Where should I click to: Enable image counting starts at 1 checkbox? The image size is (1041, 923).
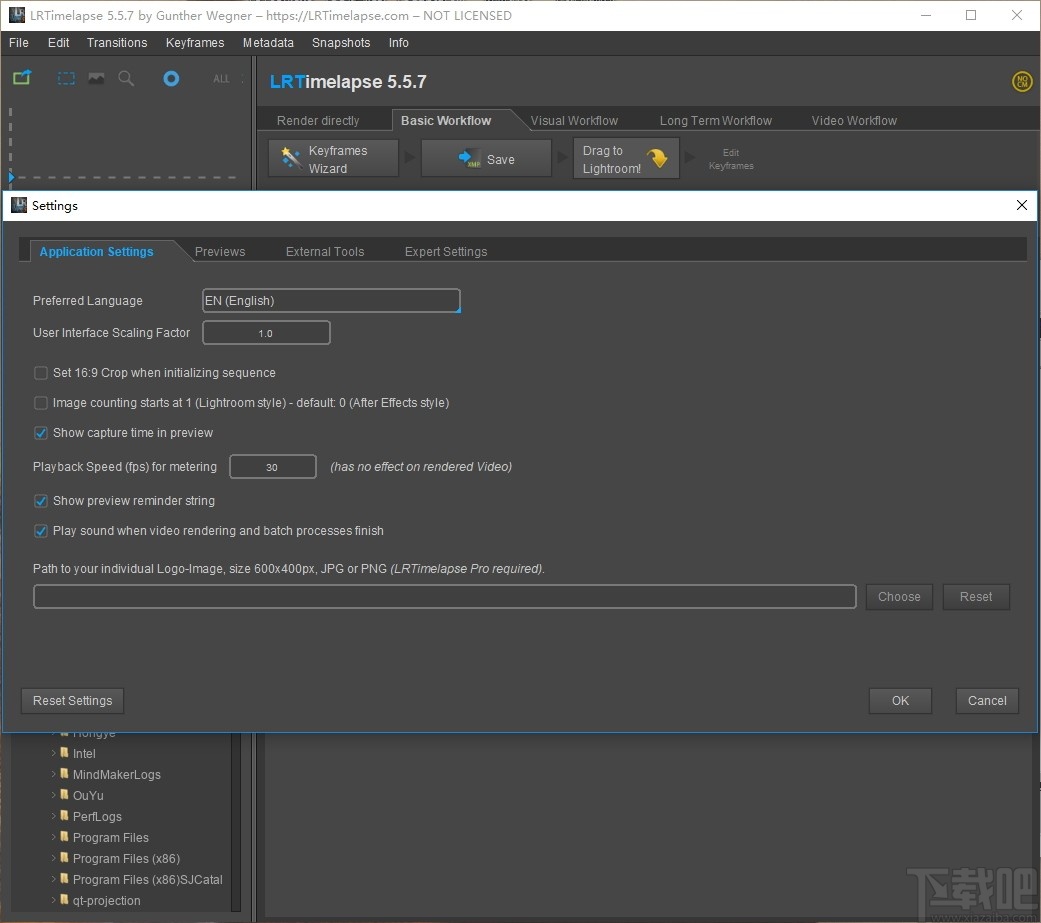click(40, 403)
